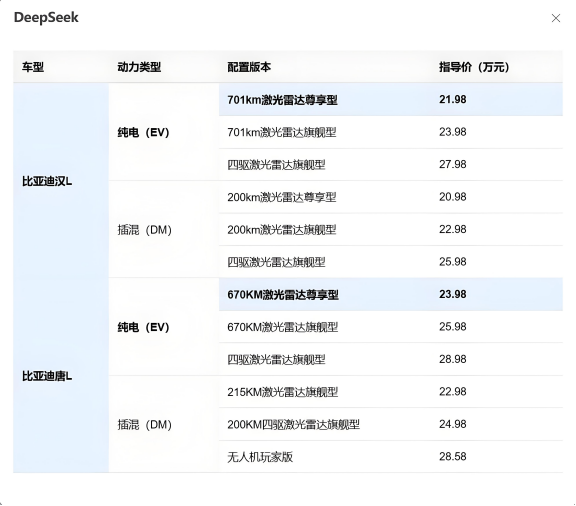
Task: Click the 24.98 price value
Action: pyautogui.click(x=453, y=424)
